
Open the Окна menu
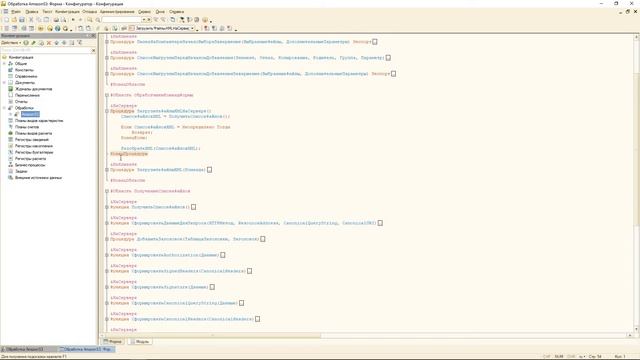pyautogui.click(x=160, y=12)
